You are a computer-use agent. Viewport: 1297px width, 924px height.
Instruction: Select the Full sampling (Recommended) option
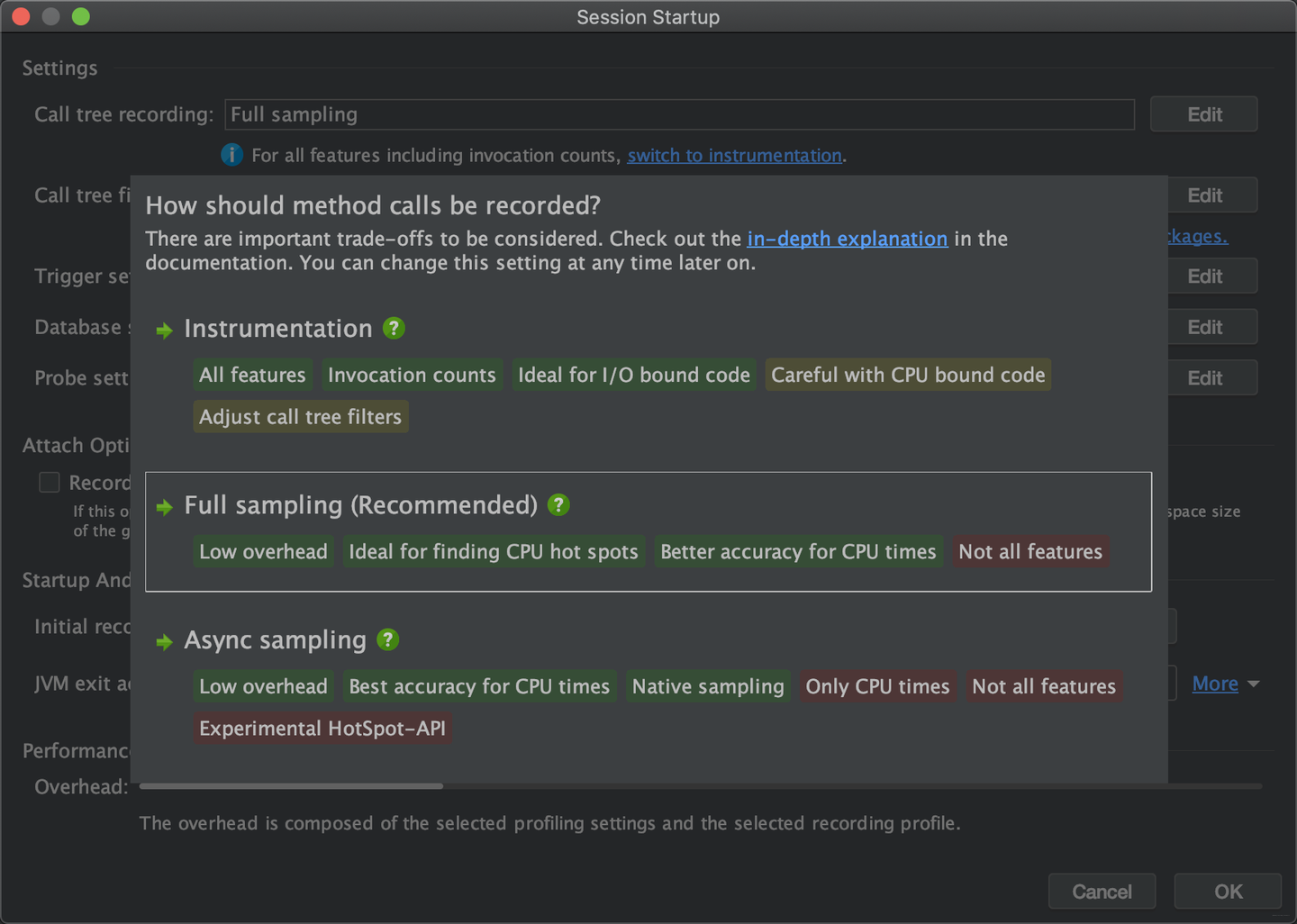coord(360,505)
